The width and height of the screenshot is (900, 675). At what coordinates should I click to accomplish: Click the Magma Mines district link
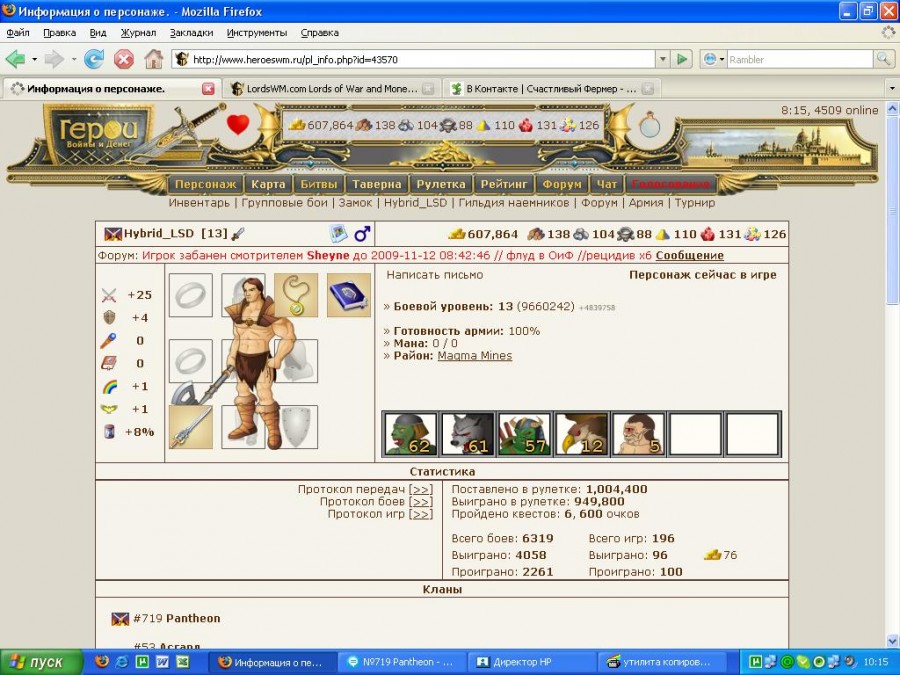pyautogui.click(x=475, y=356)
